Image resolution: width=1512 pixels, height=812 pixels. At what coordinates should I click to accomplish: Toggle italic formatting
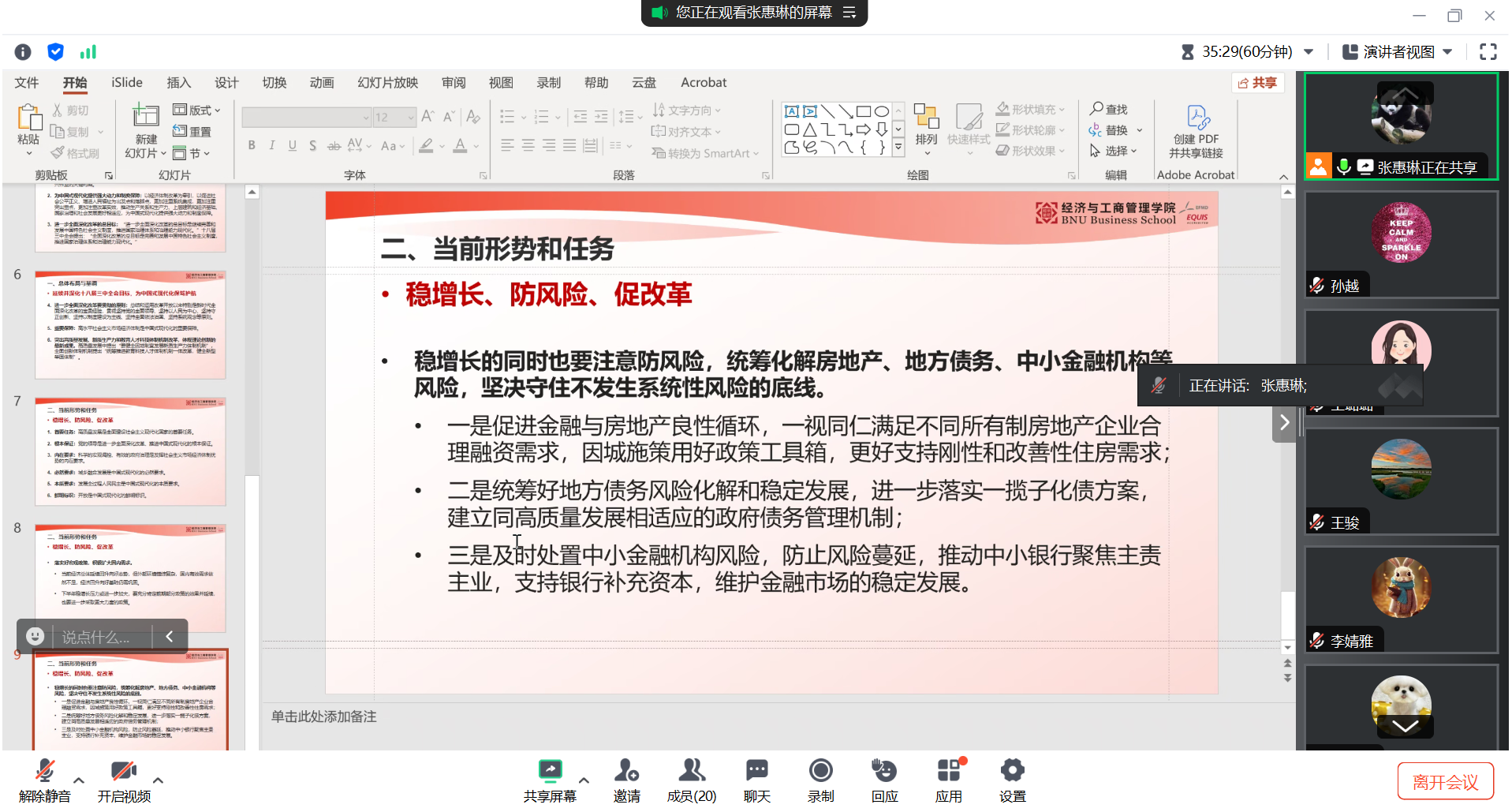[271, 145]
